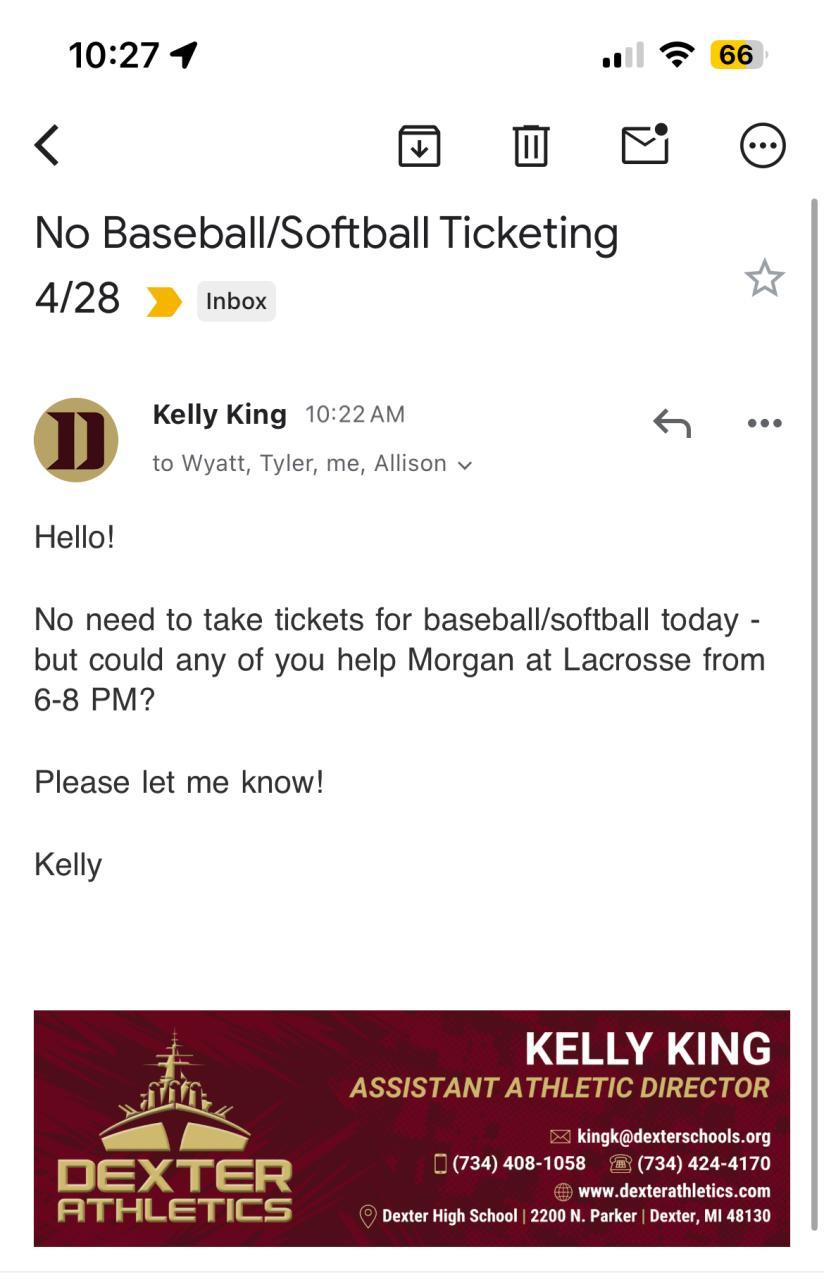Open the kingk@dexterschools.org email link
Screen dimensions: 824x1280
tap(673, 1136)
